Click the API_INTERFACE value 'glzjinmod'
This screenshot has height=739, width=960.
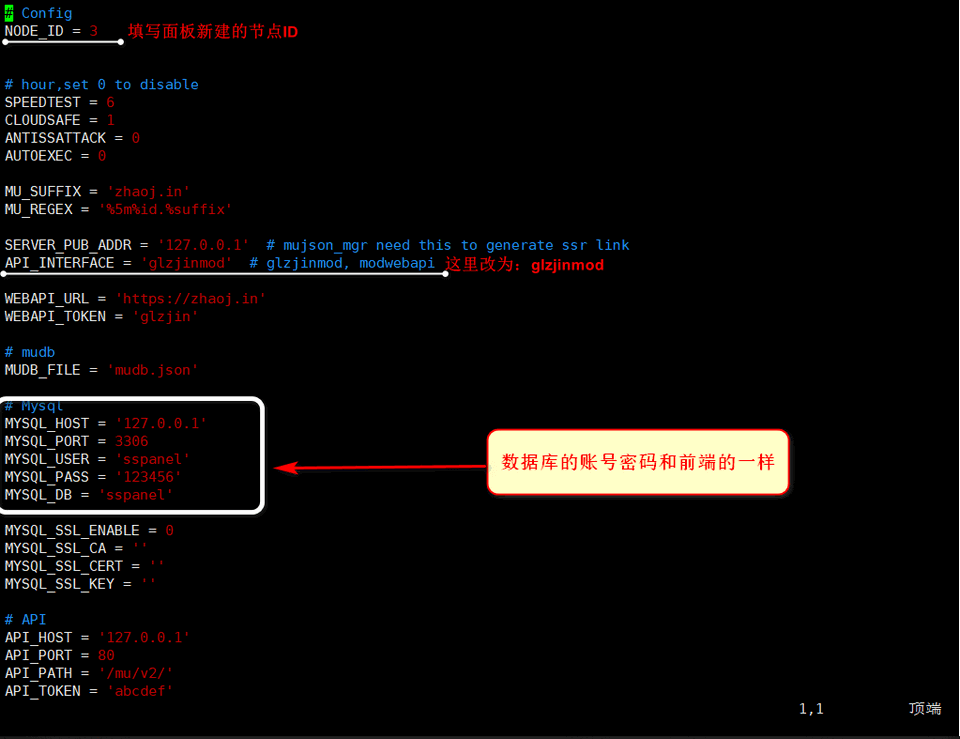187,263
